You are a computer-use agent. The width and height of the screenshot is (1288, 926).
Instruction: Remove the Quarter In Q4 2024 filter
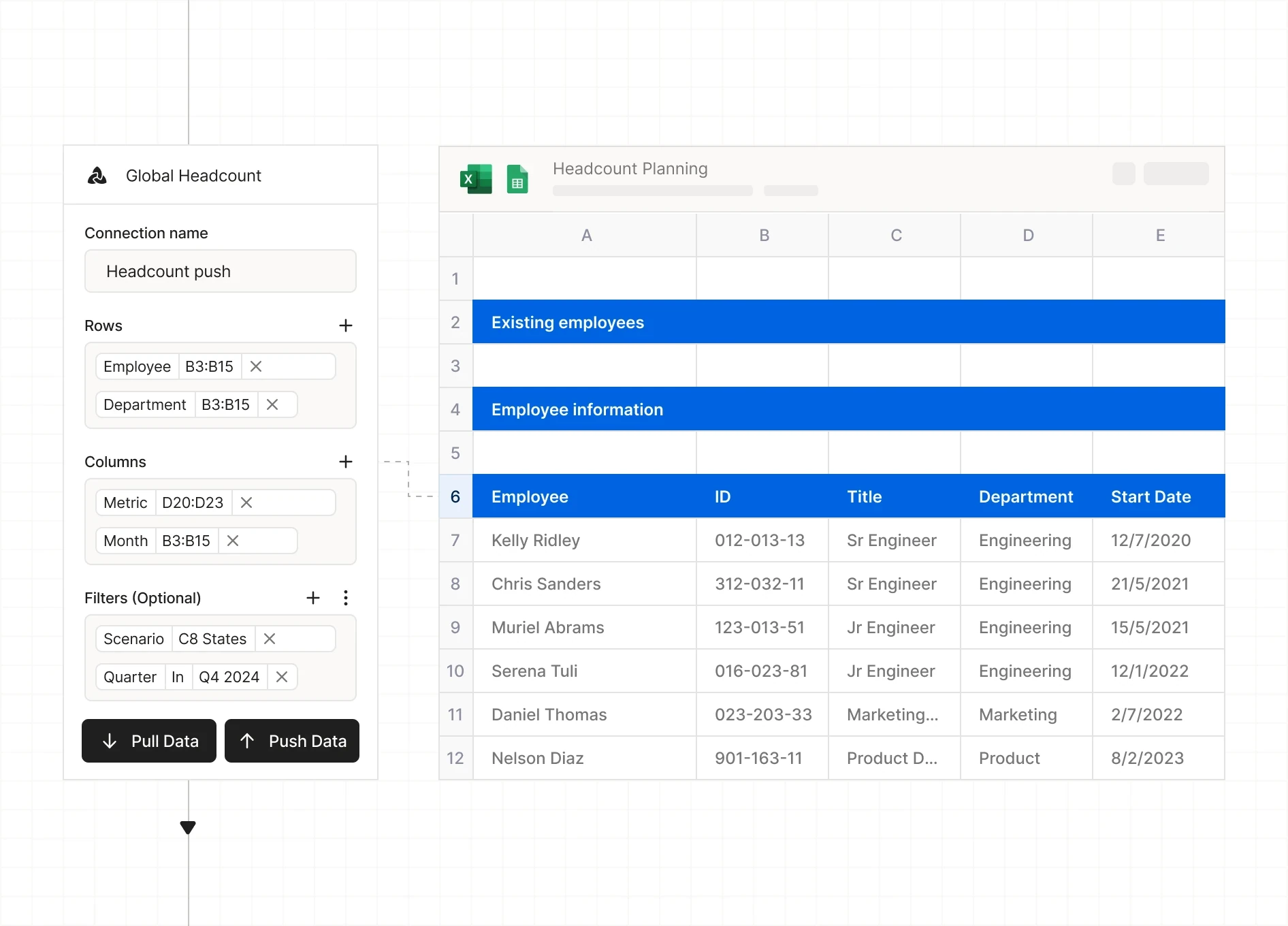282,677
